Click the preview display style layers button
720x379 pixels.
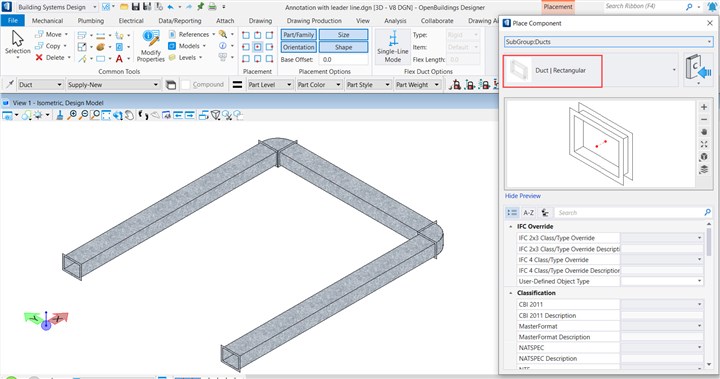click(x=703, y=170)
